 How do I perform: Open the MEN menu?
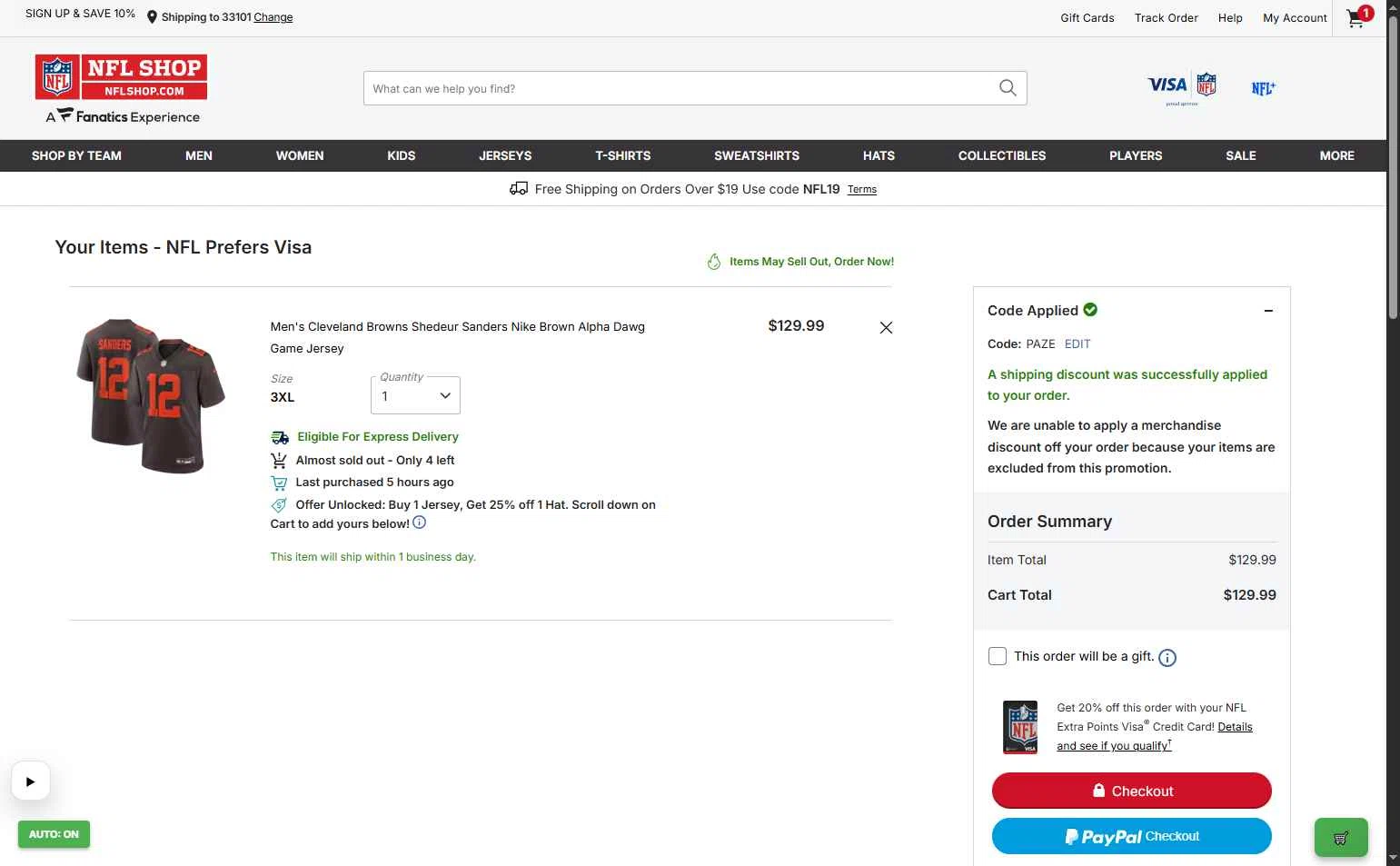[199, 155]
